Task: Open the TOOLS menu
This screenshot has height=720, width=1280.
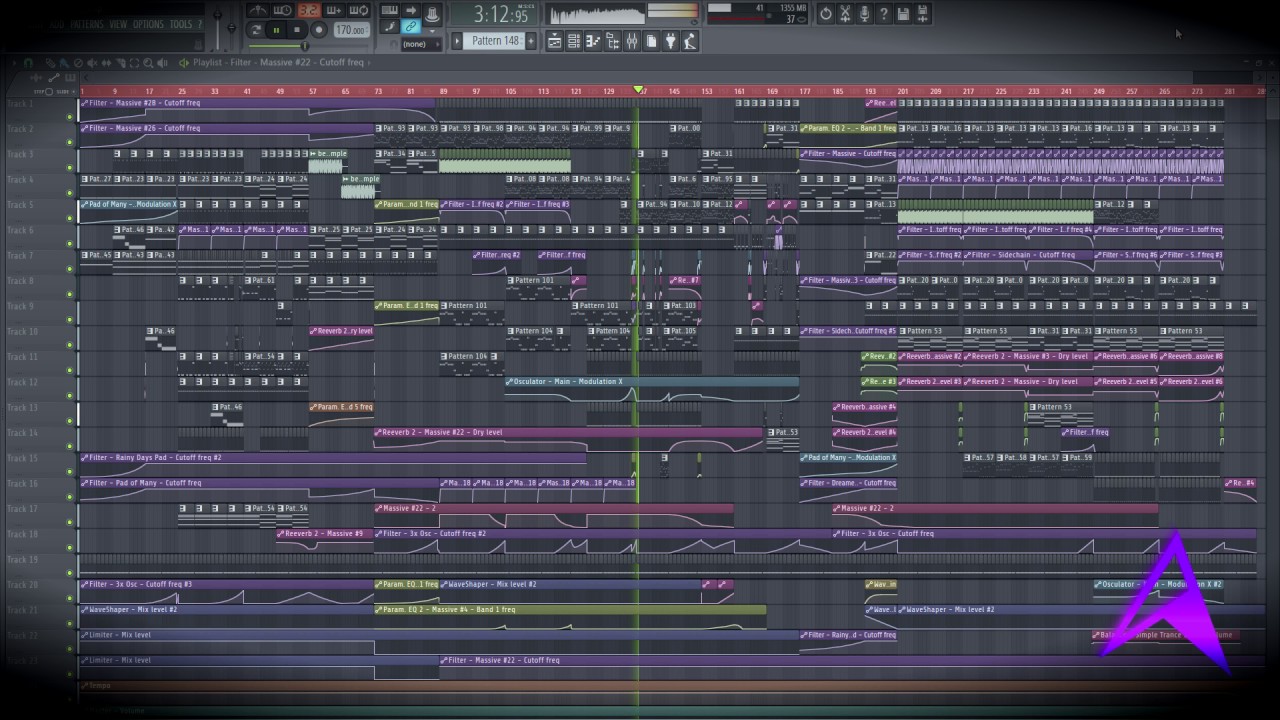Action: (x=181, y=24)
